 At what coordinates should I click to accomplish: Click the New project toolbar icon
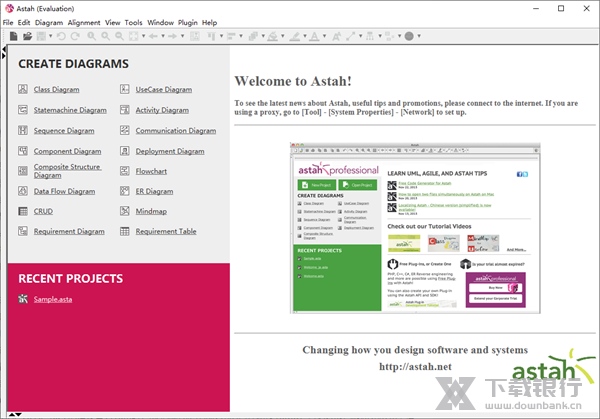[x=12, y=36]
